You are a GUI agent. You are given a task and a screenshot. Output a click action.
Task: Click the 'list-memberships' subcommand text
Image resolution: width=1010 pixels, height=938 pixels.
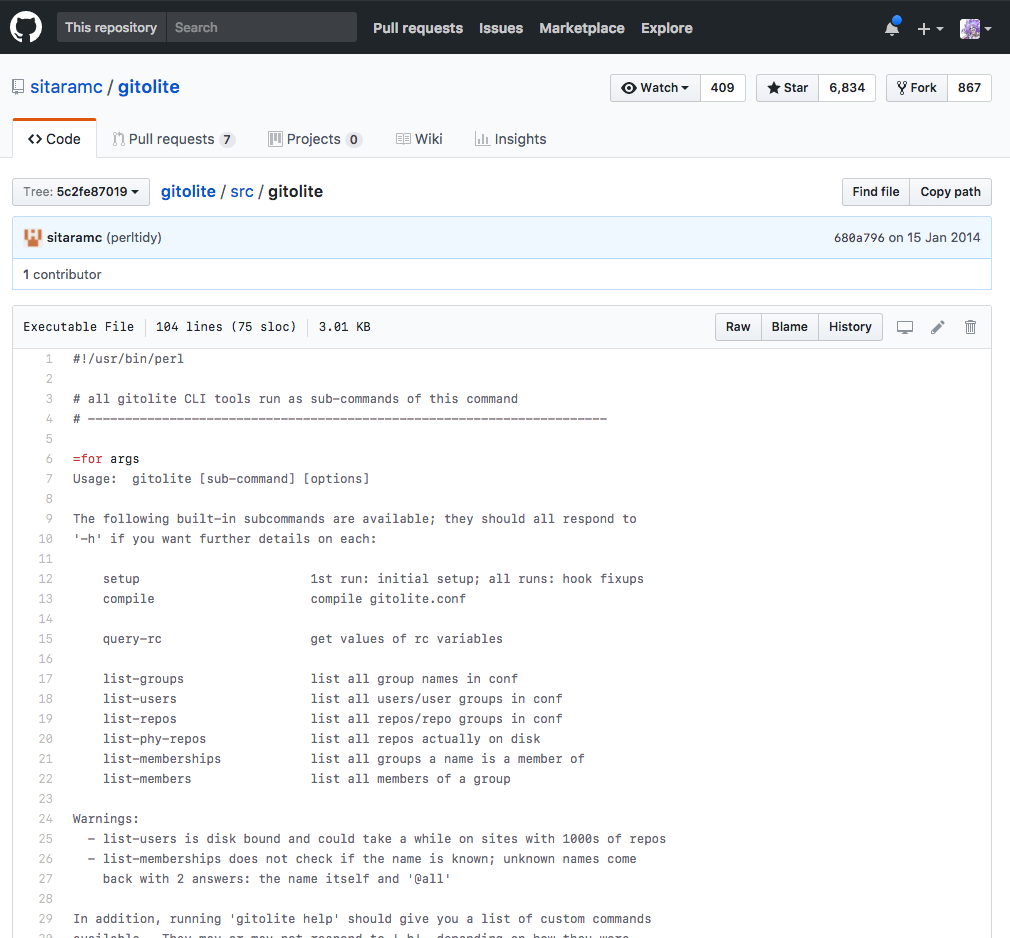[x=162, y=759]
